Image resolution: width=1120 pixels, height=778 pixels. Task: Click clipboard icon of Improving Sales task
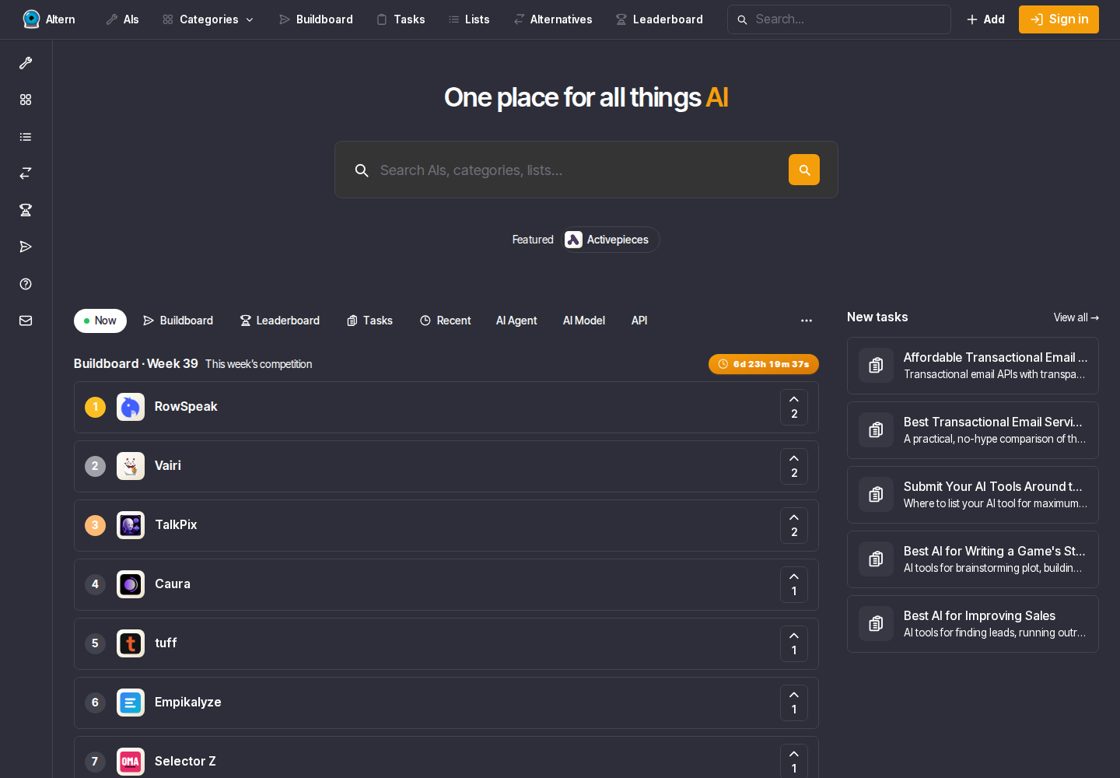coord(876,624)
